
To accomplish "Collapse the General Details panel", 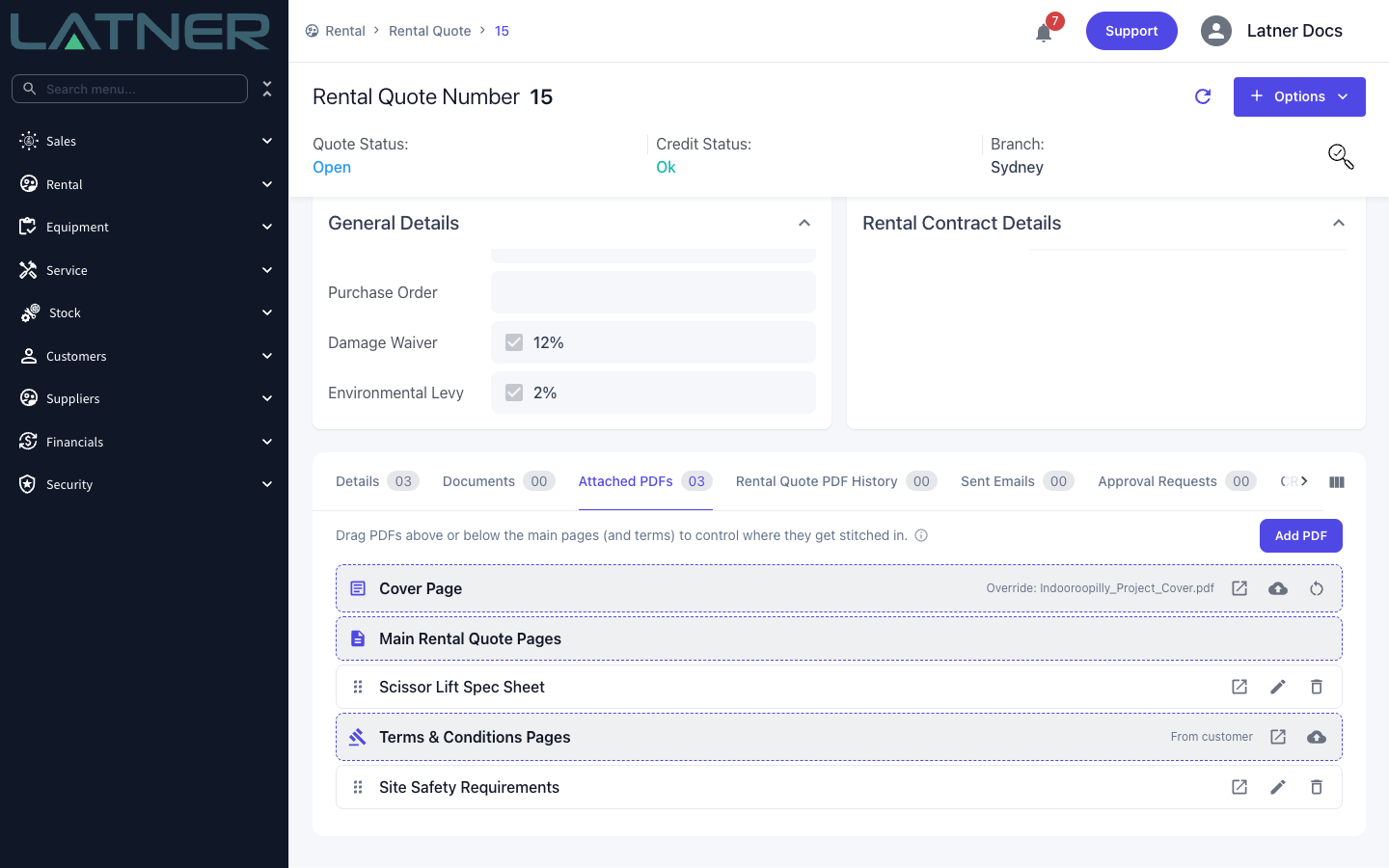I will point(804,223).
